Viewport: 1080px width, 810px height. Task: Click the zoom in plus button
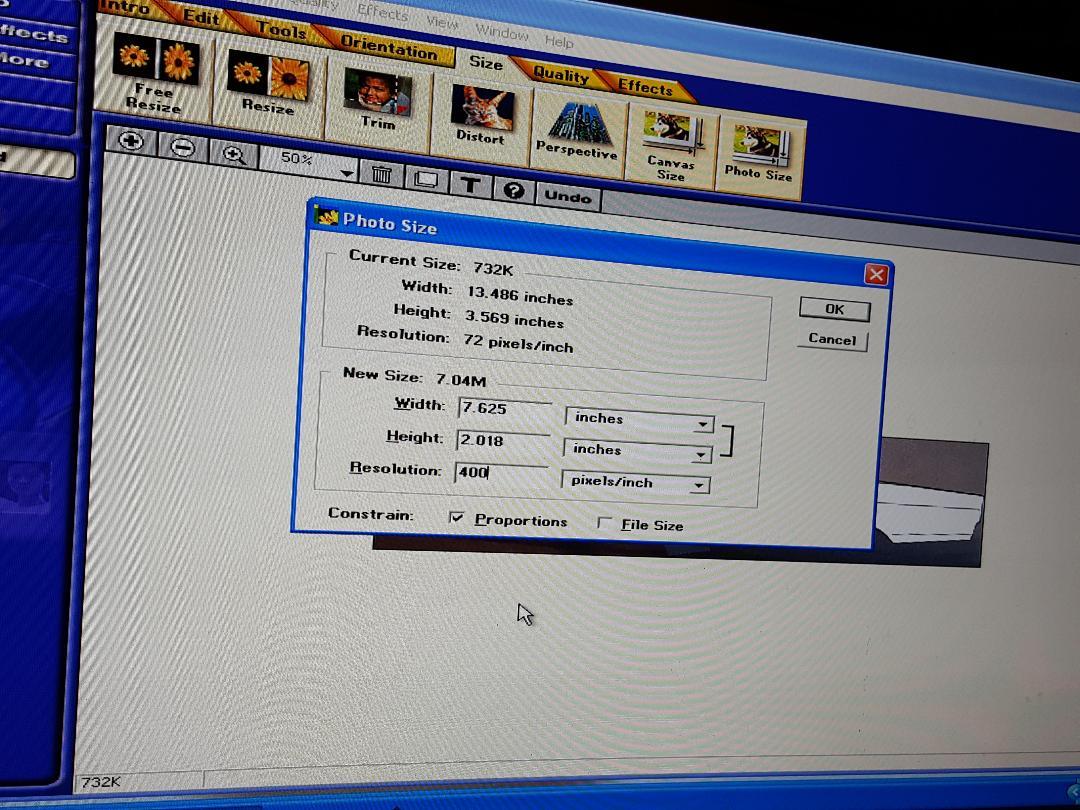[131, 141]
